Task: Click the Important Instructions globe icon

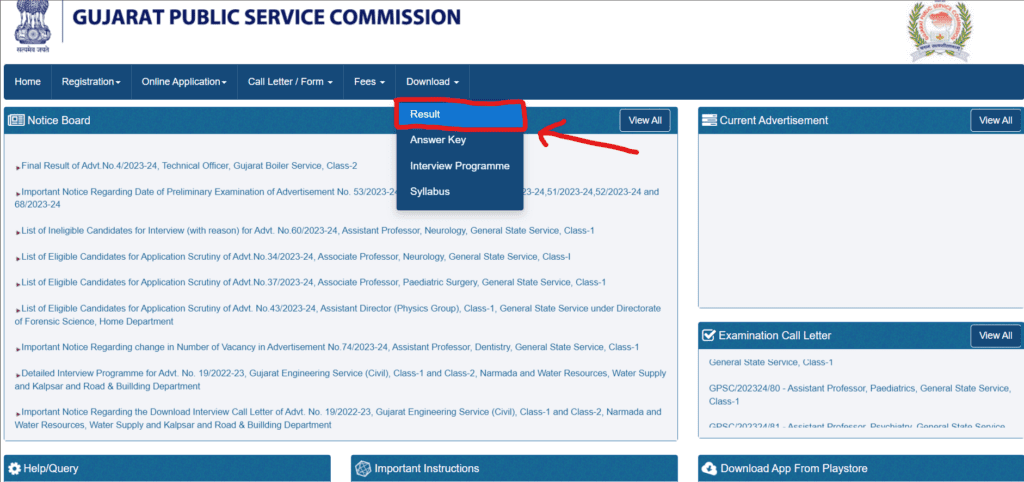Action: 362,468
